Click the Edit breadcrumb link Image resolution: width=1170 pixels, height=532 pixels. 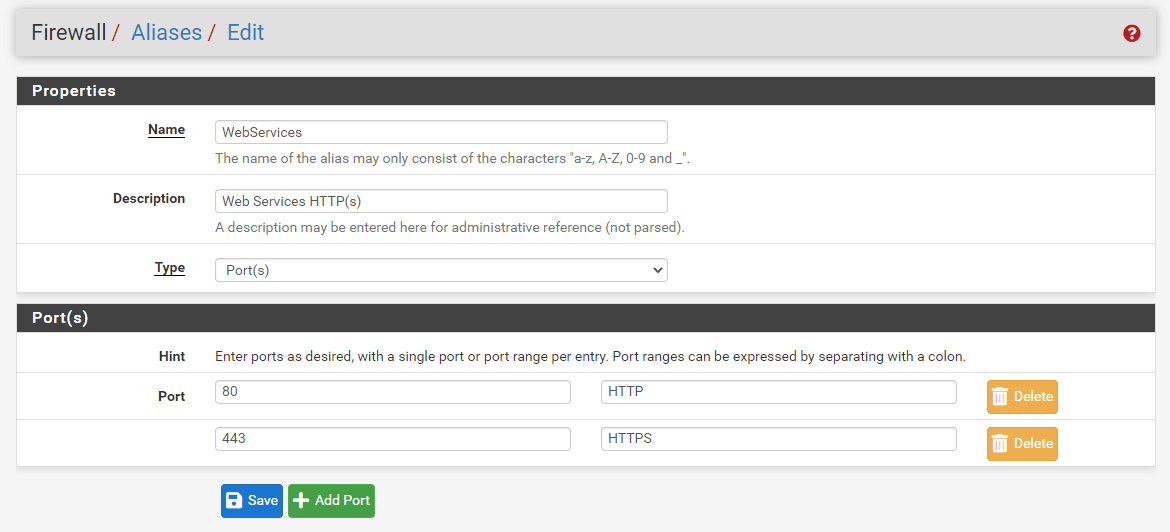[x=245, y=33]
